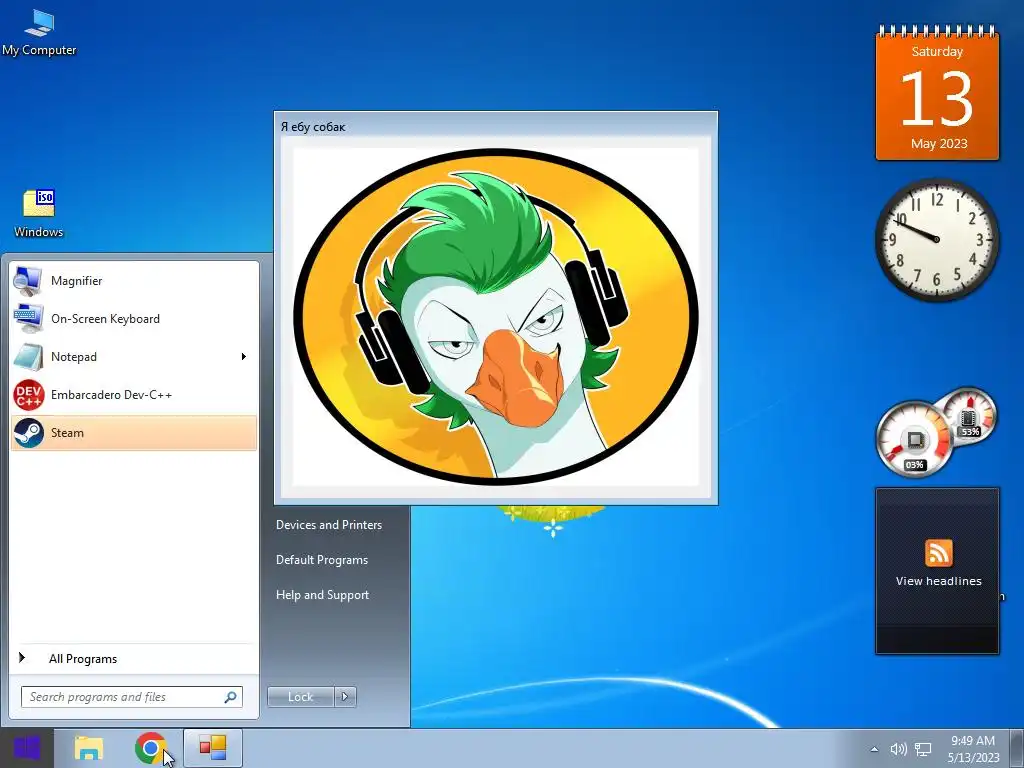Open Devices and Printers
This screenshot has height=768, width=1024.
point(329,524)
